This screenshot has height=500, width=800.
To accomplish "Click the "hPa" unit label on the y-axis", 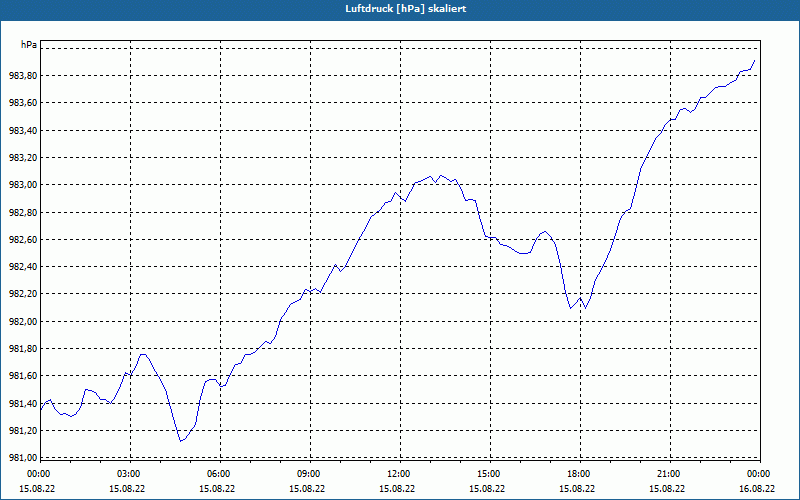I will (29, 45).
